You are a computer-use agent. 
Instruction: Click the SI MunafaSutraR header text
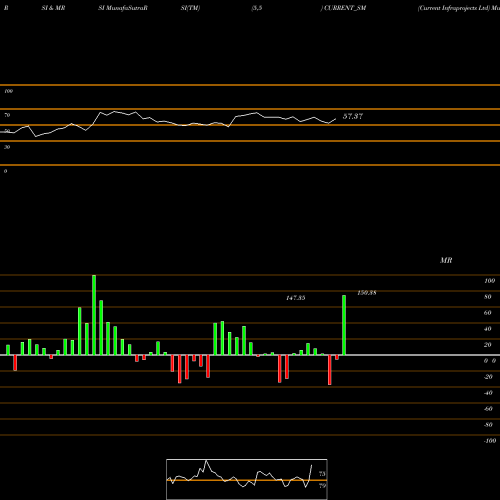(123, 8)
